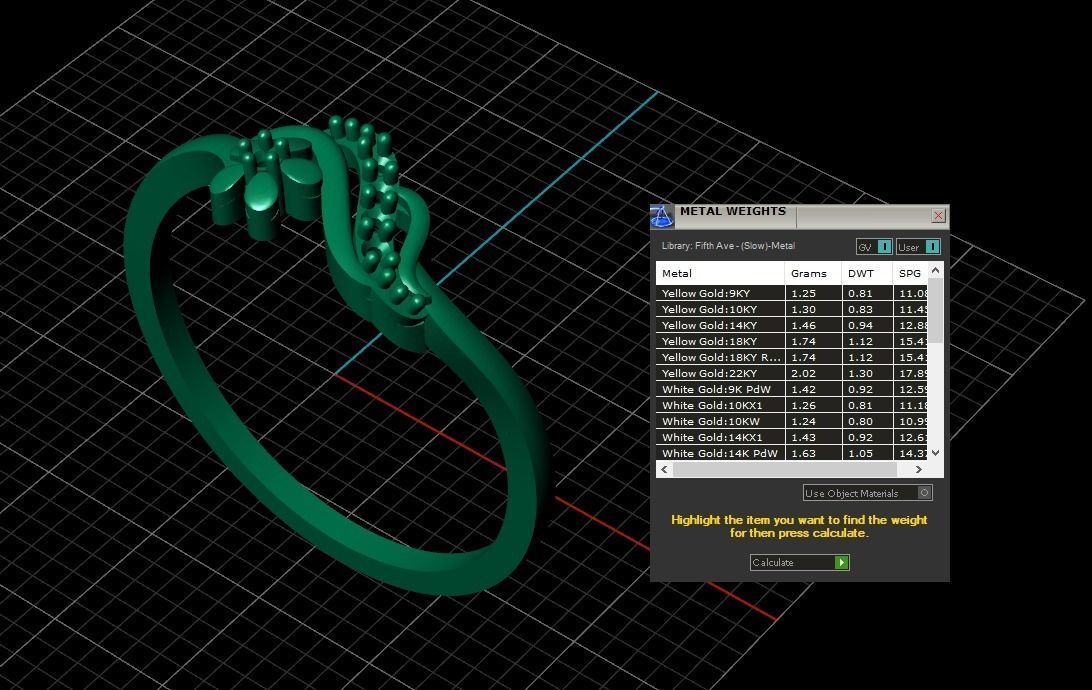Select the White Gold:10KX1 row
The height and width of the screenshot is (690, 1092).
click(791, 405)
